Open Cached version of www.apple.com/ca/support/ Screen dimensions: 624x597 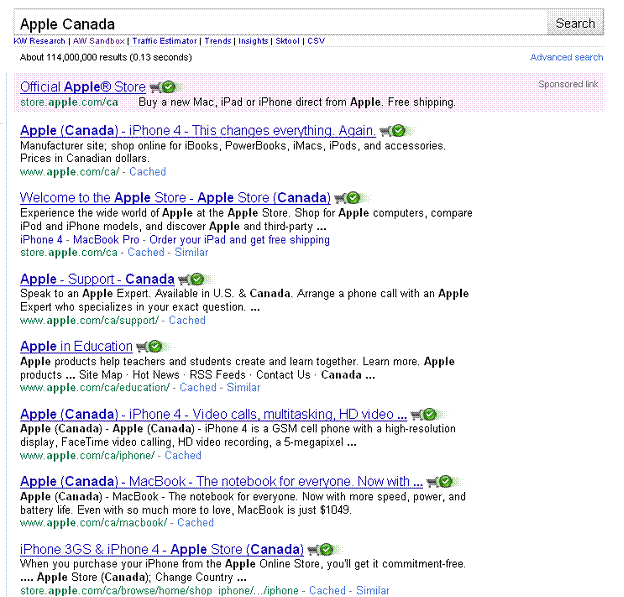[187, 320]
